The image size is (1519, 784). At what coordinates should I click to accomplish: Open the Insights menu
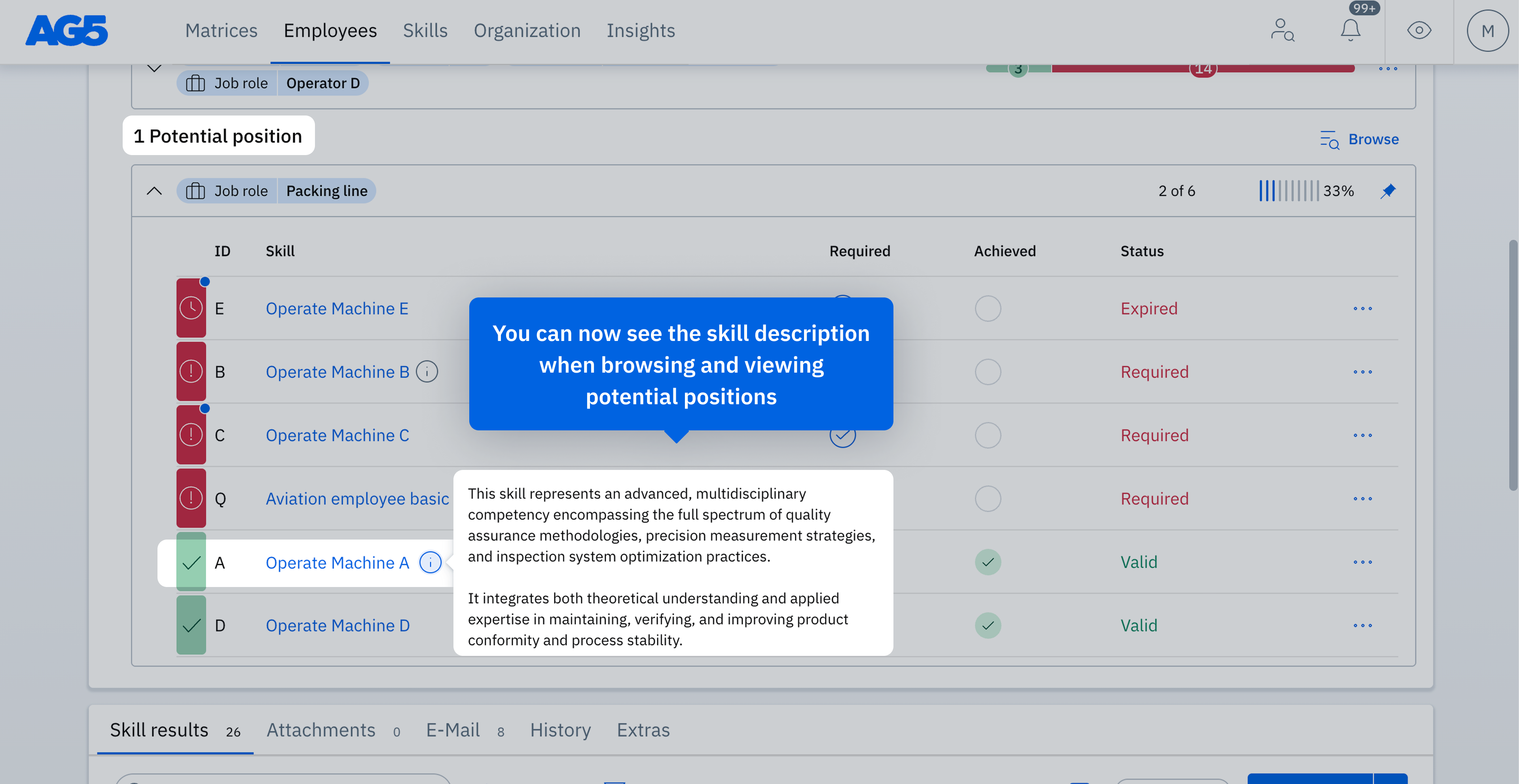pos(640,30)
